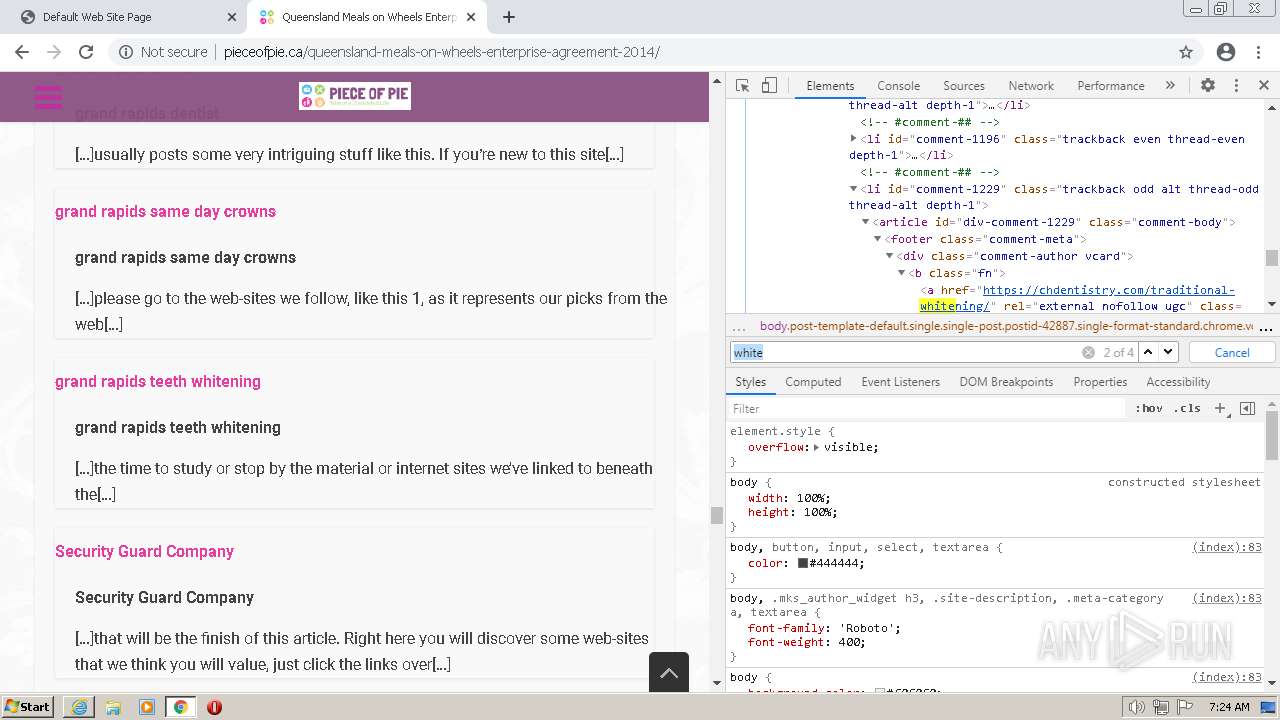1280x720 pixels.
Task: Show more DevTools tabs chevron
Action: coord(1170,85)
